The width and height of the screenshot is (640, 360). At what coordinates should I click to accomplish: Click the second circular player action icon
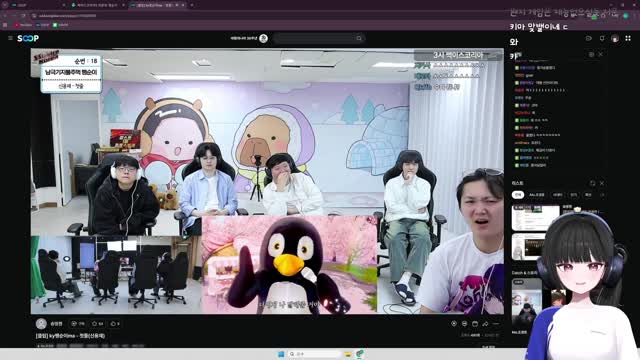click(x=464, y=324)
